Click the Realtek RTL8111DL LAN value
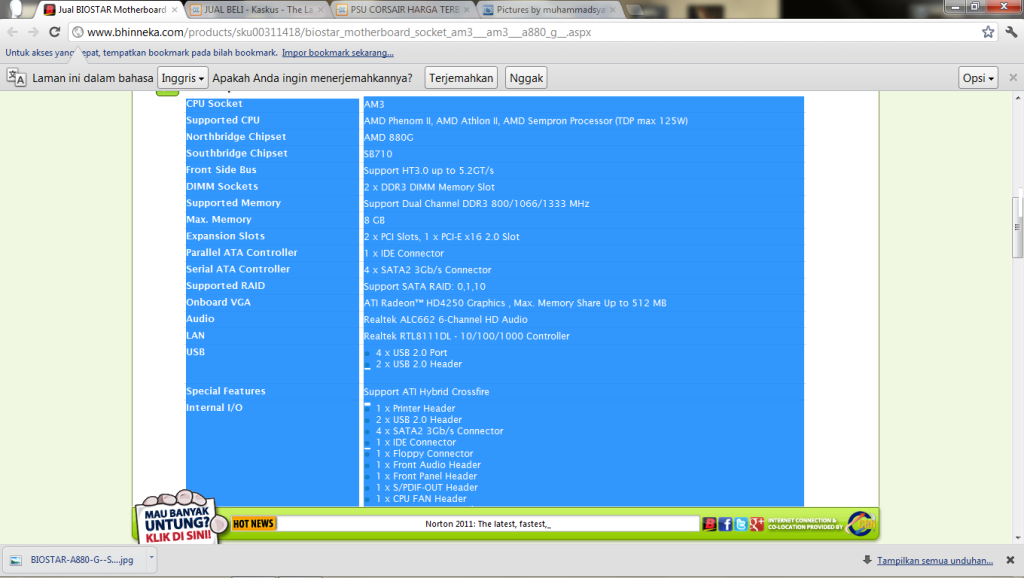1024x578 pixels. pos(466,336)
